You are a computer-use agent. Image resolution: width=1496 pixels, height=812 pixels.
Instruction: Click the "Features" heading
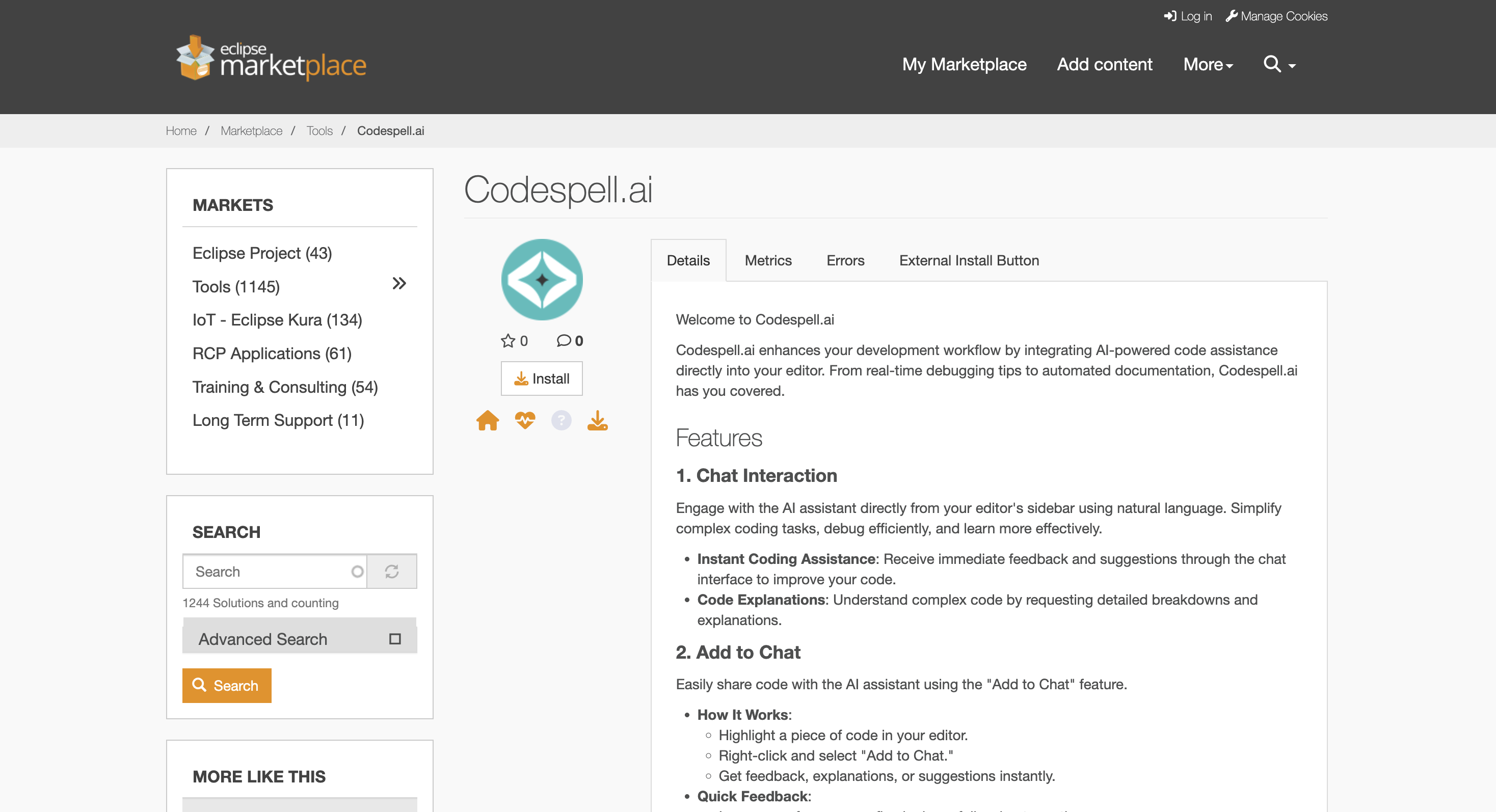point(718,438)
